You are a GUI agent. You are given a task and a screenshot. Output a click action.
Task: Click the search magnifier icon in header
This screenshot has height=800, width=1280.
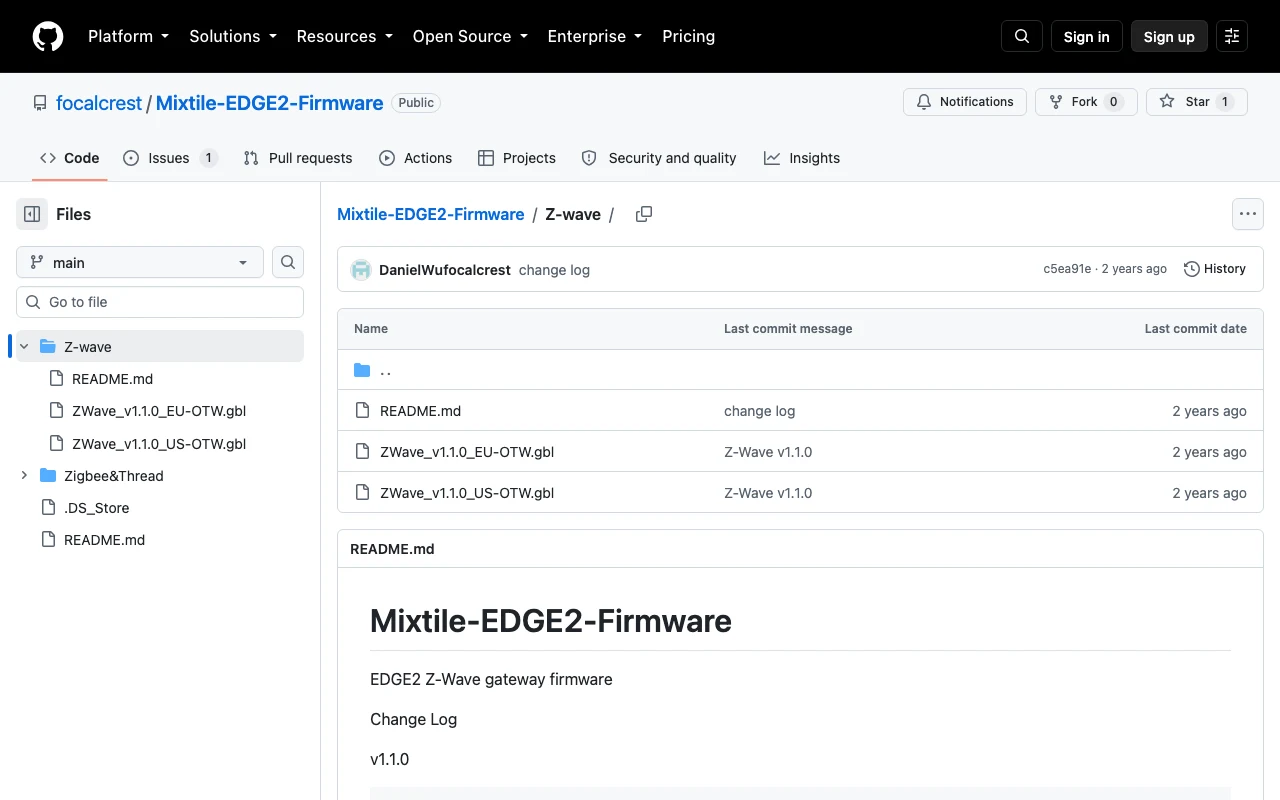point(1022,36)
